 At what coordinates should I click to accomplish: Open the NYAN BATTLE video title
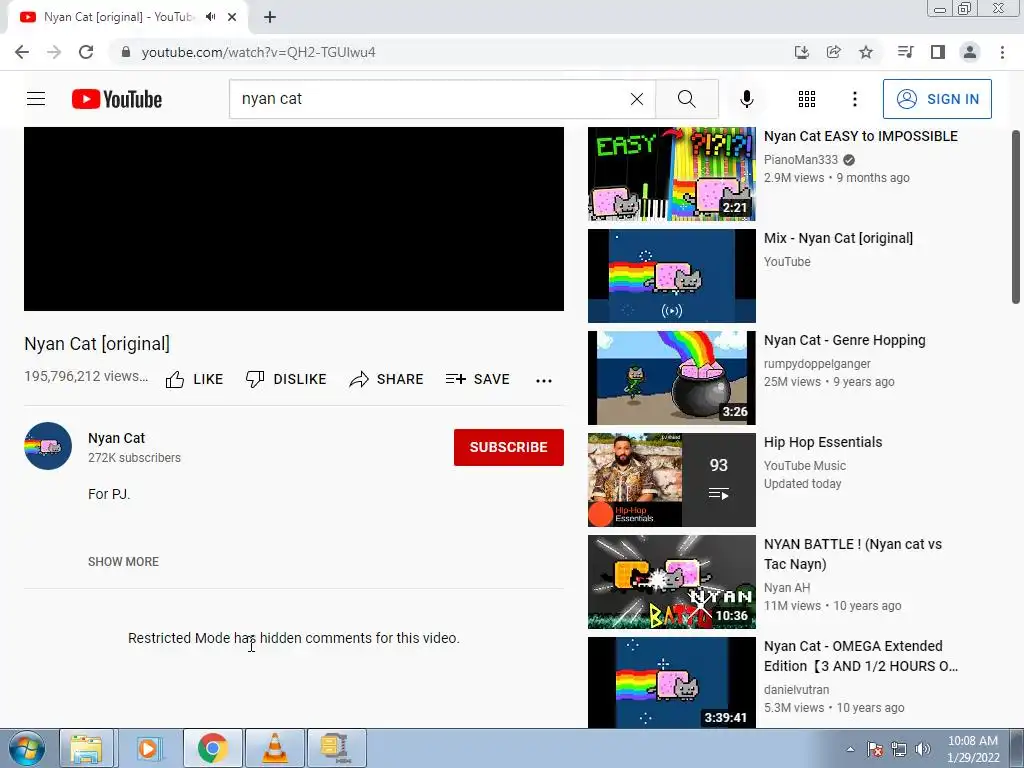coord(853,554)
